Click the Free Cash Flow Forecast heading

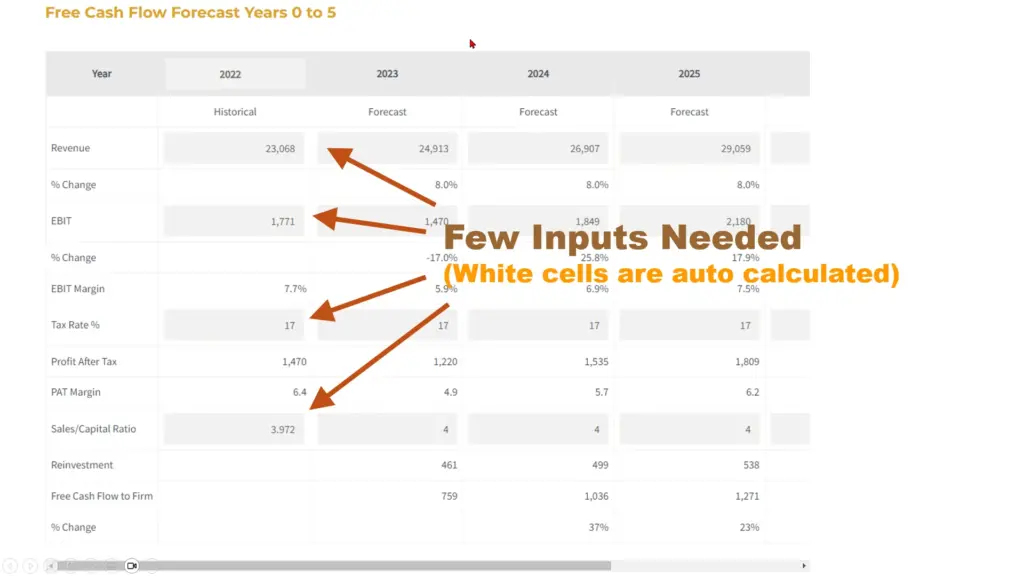(x=190, y=13)
